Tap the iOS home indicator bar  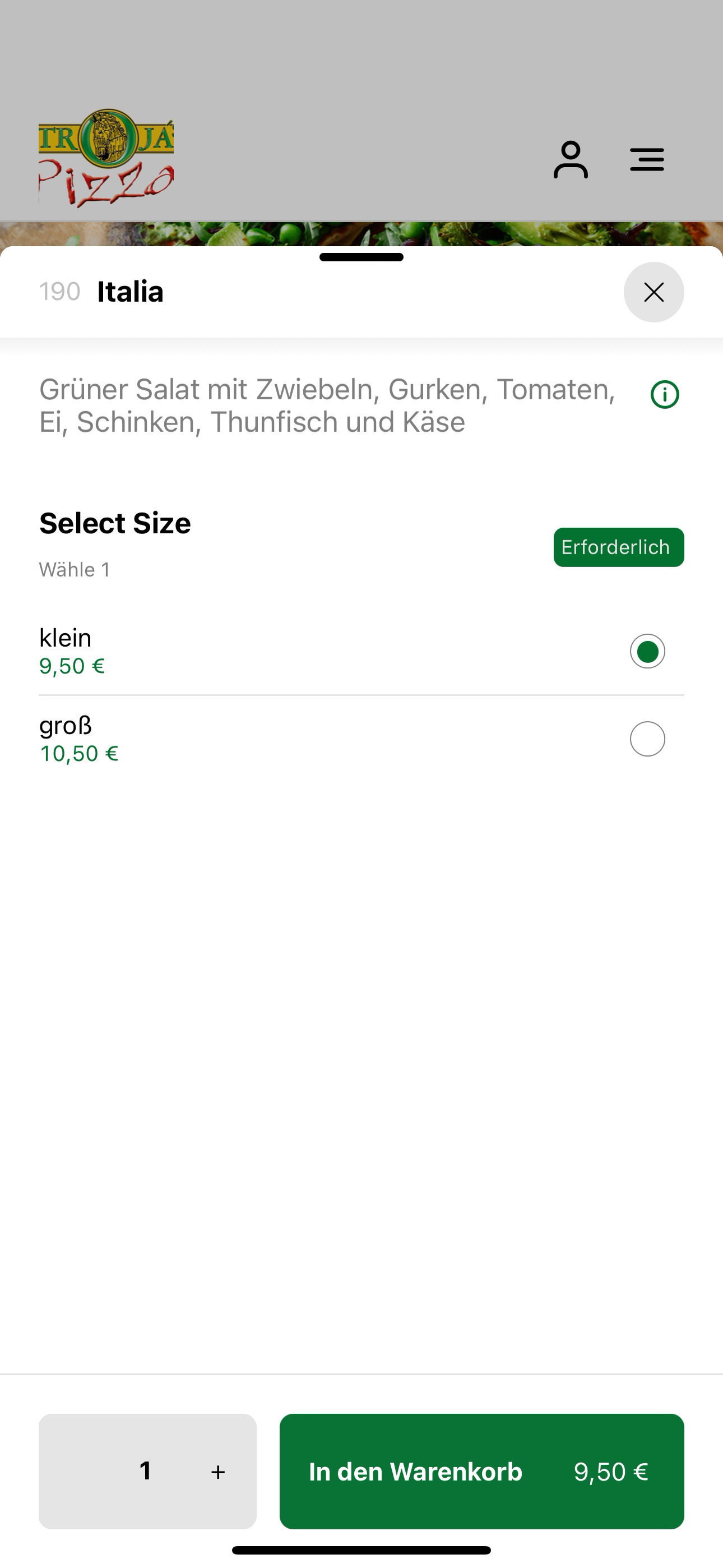pos(361,1549)
